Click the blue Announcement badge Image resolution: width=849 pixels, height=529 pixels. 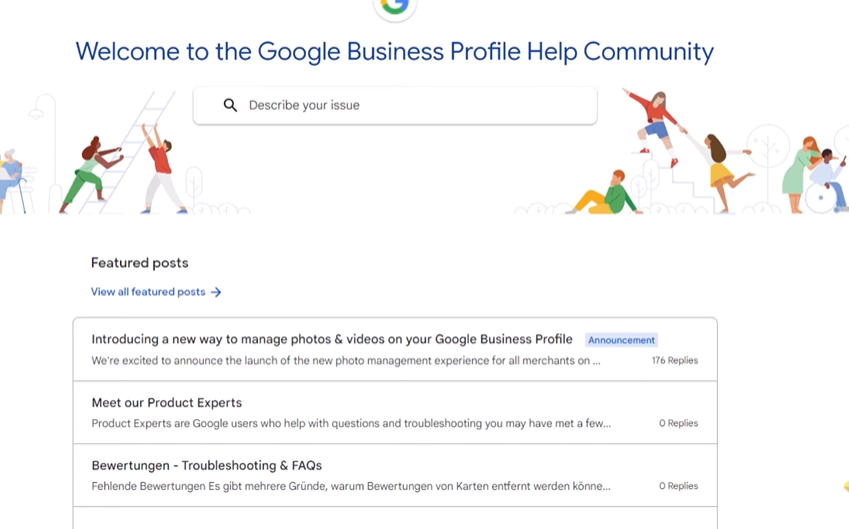pyautogui.click(x=621, y=340)
